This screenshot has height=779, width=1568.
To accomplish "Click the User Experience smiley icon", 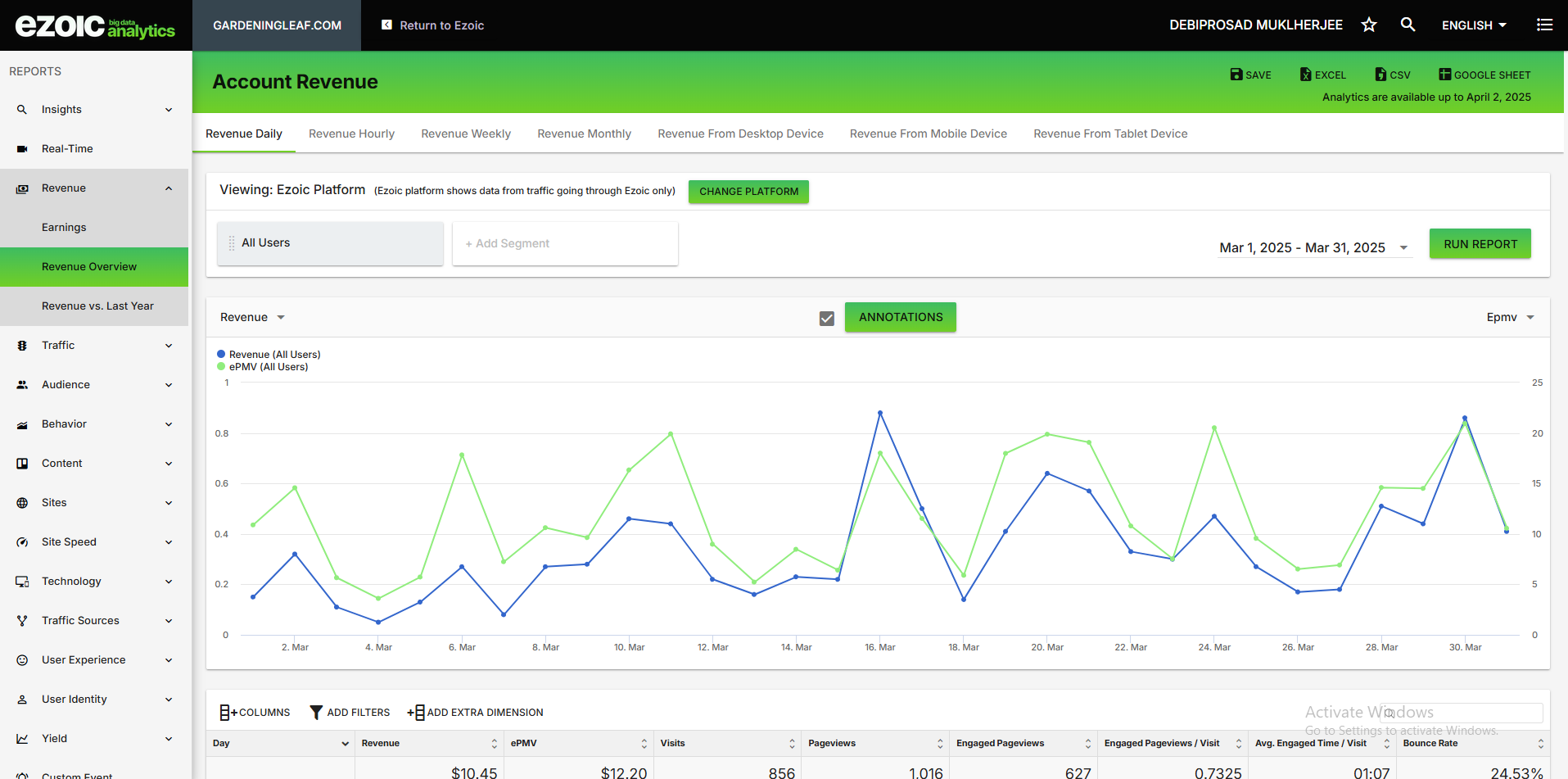I will tap(22, 660).
